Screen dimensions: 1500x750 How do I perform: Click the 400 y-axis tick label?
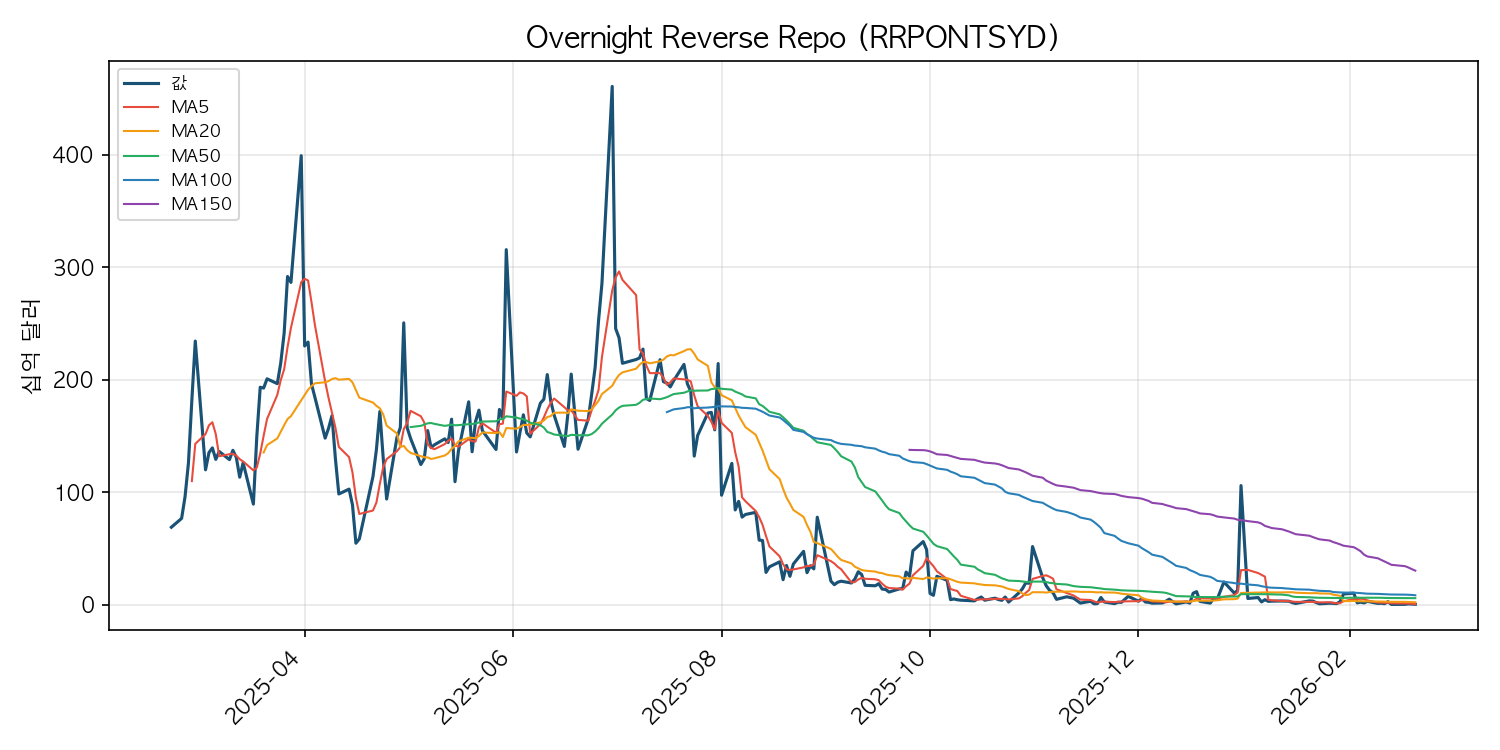tap(75, 155)
